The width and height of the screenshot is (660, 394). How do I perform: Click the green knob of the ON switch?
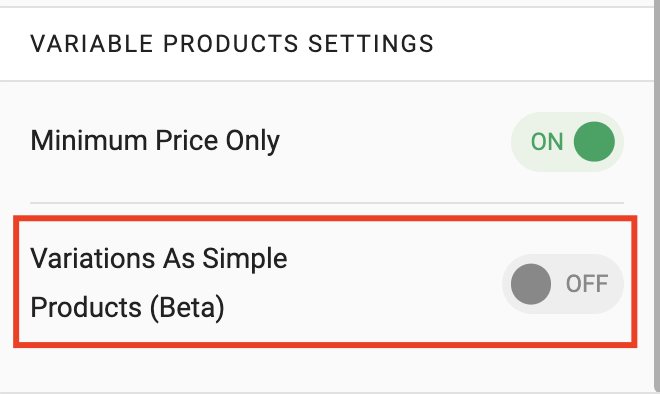(x=594, y=141)
